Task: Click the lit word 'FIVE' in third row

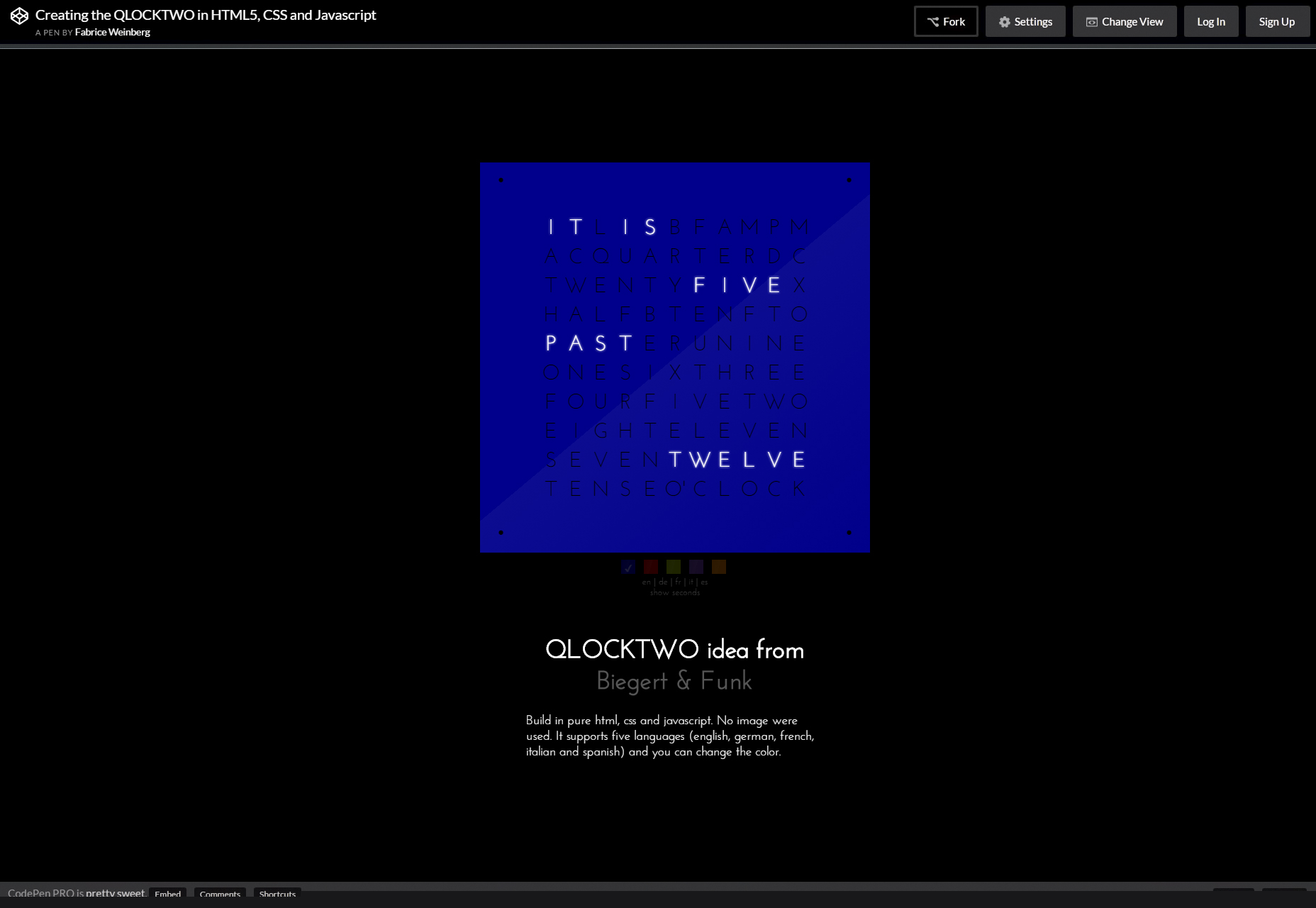Action: point(737,285)
